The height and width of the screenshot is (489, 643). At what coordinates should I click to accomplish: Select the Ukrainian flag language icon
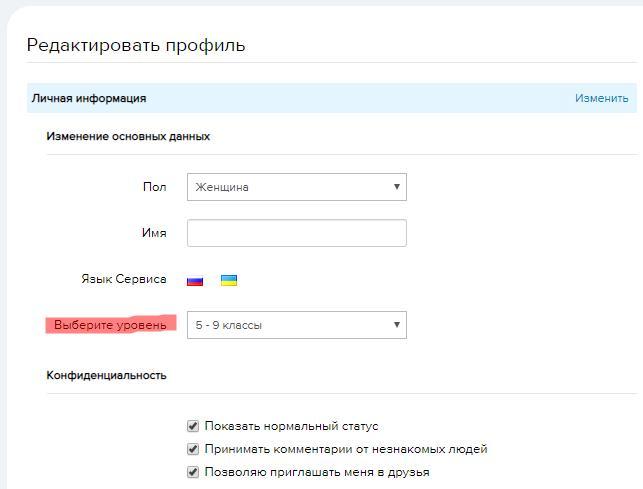[228, 280]
